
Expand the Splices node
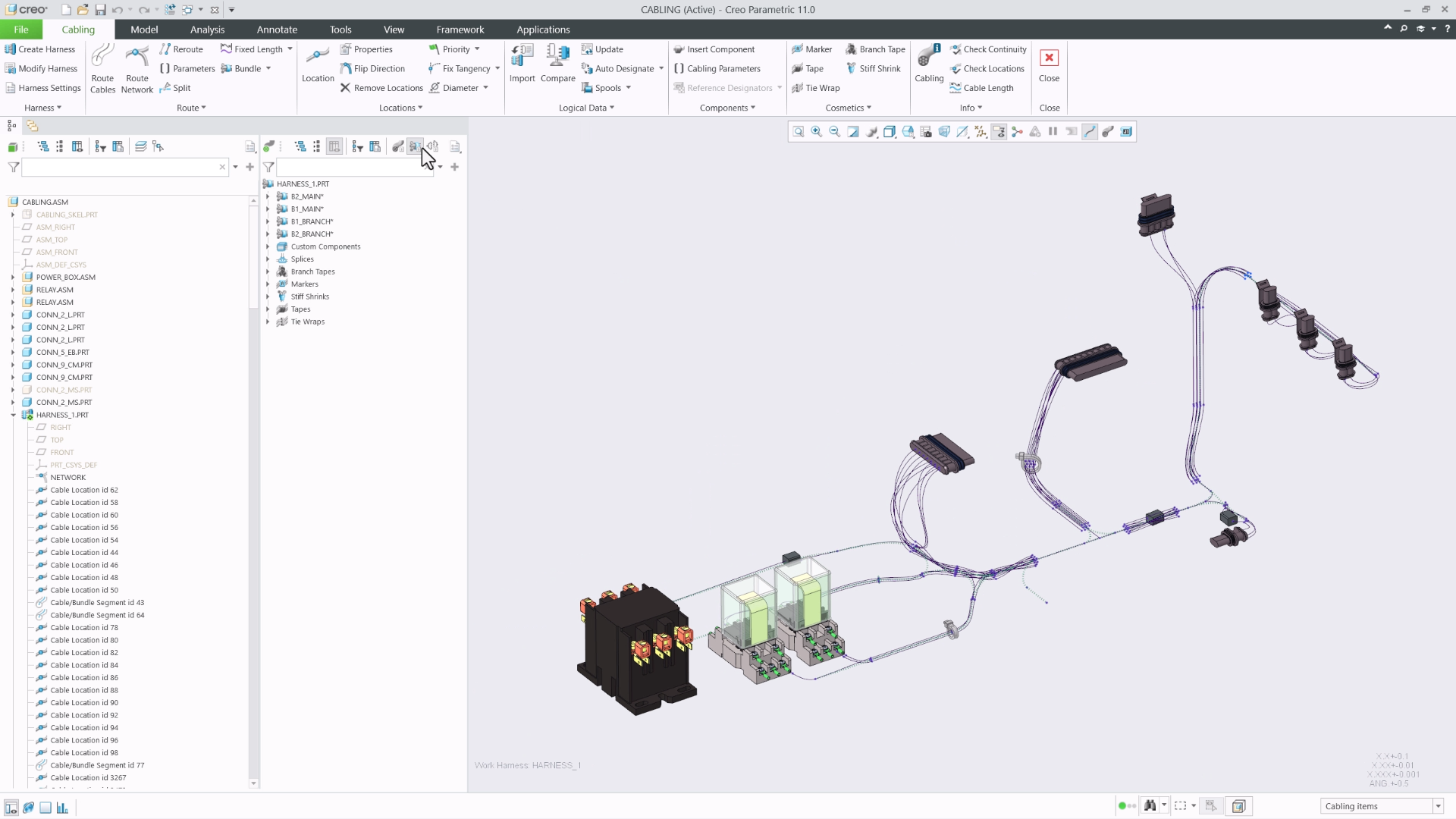(x=268, y=259)
